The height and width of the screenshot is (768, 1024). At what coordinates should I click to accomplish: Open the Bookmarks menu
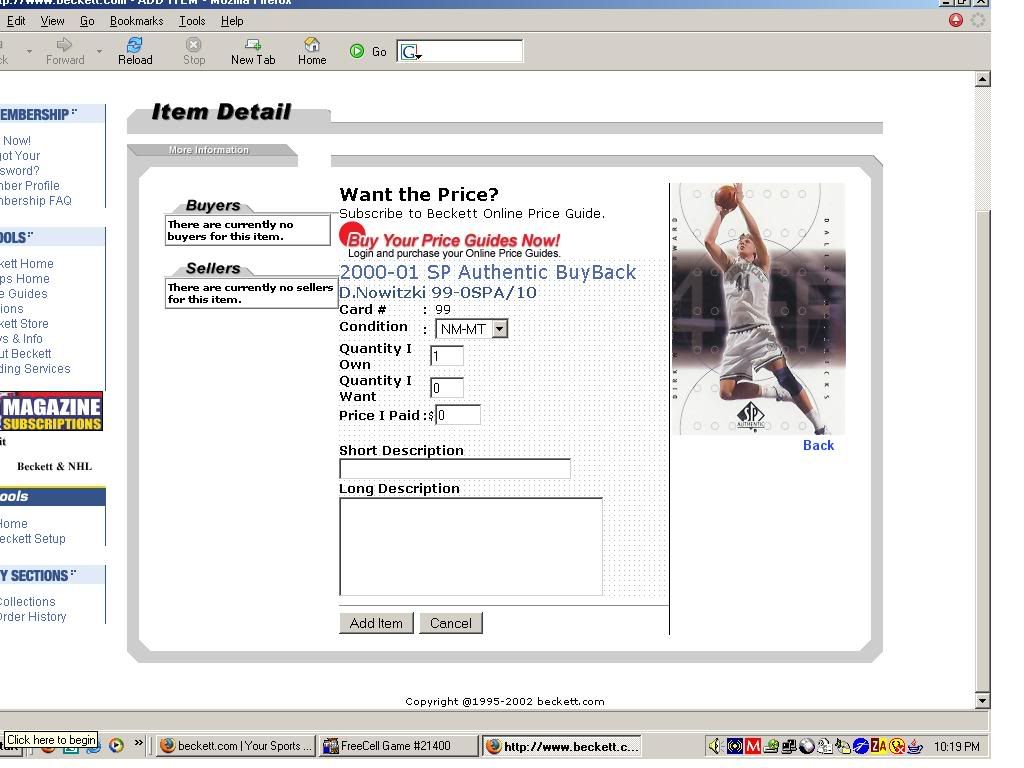tap(136, 21)
